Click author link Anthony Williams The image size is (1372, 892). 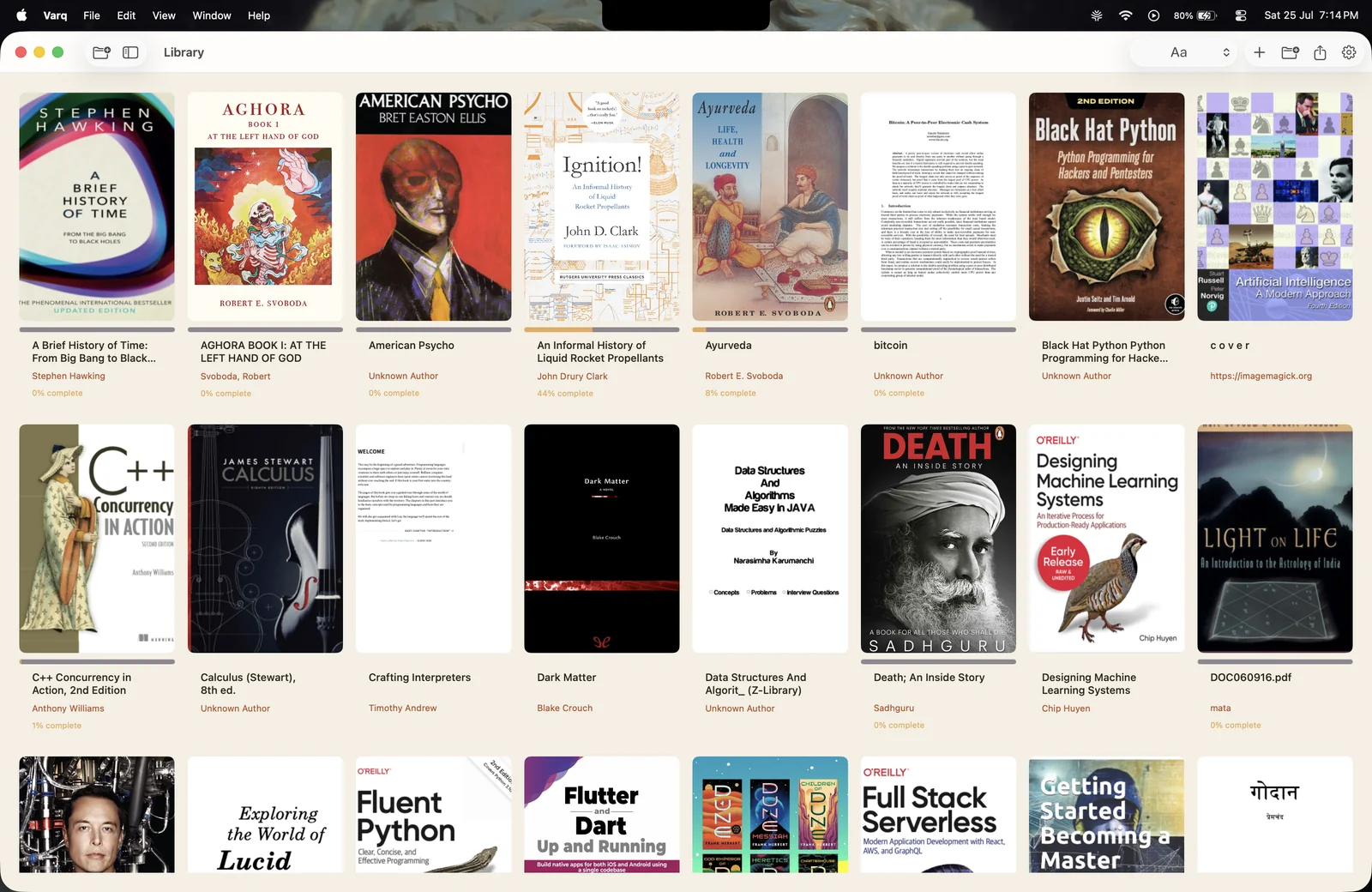[68, 708]
